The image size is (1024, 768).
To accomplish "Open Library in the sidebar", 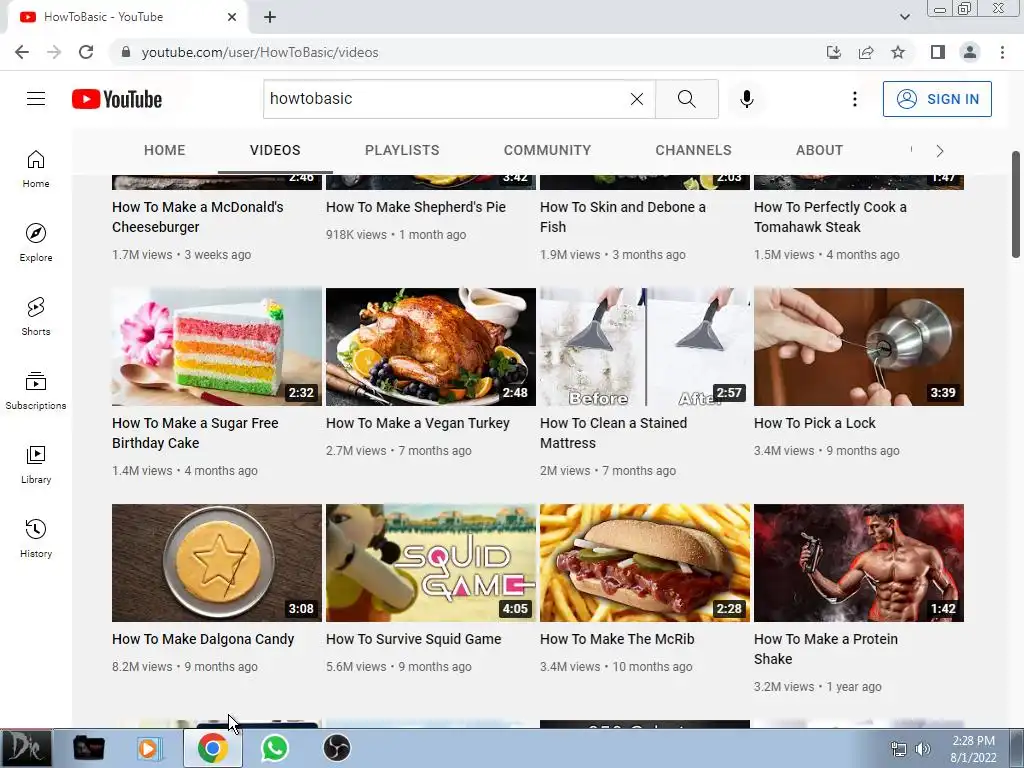I will click(x=36, y=464).
